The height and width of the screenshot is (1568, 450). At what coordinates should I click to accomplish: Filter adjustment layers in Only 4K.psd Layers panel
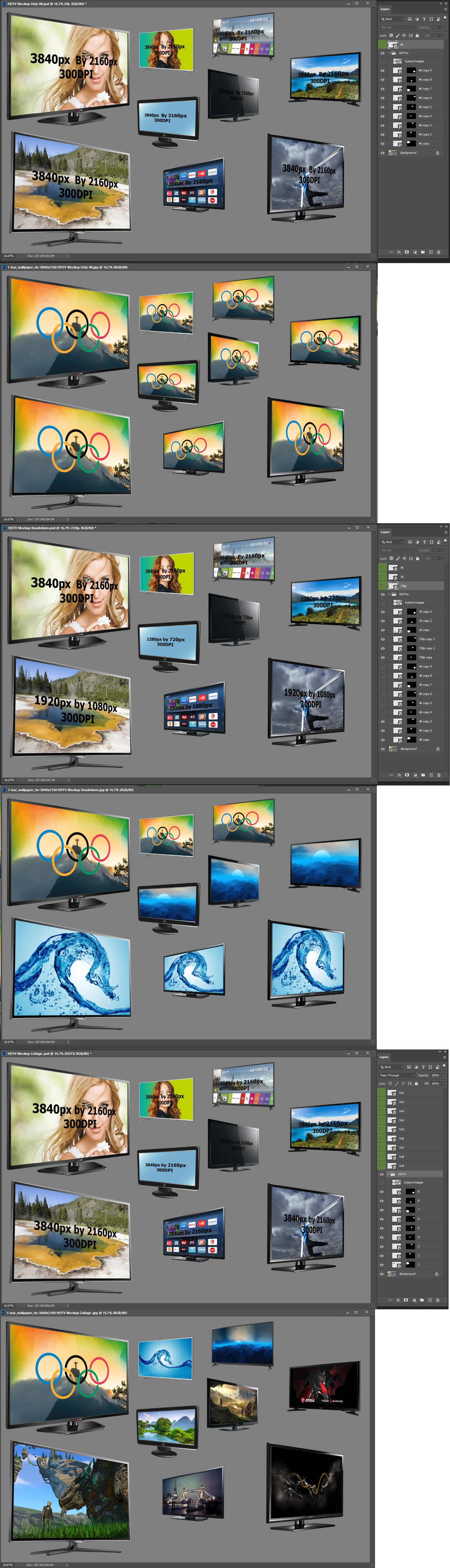pyautogui.click(x=417, y=19)
